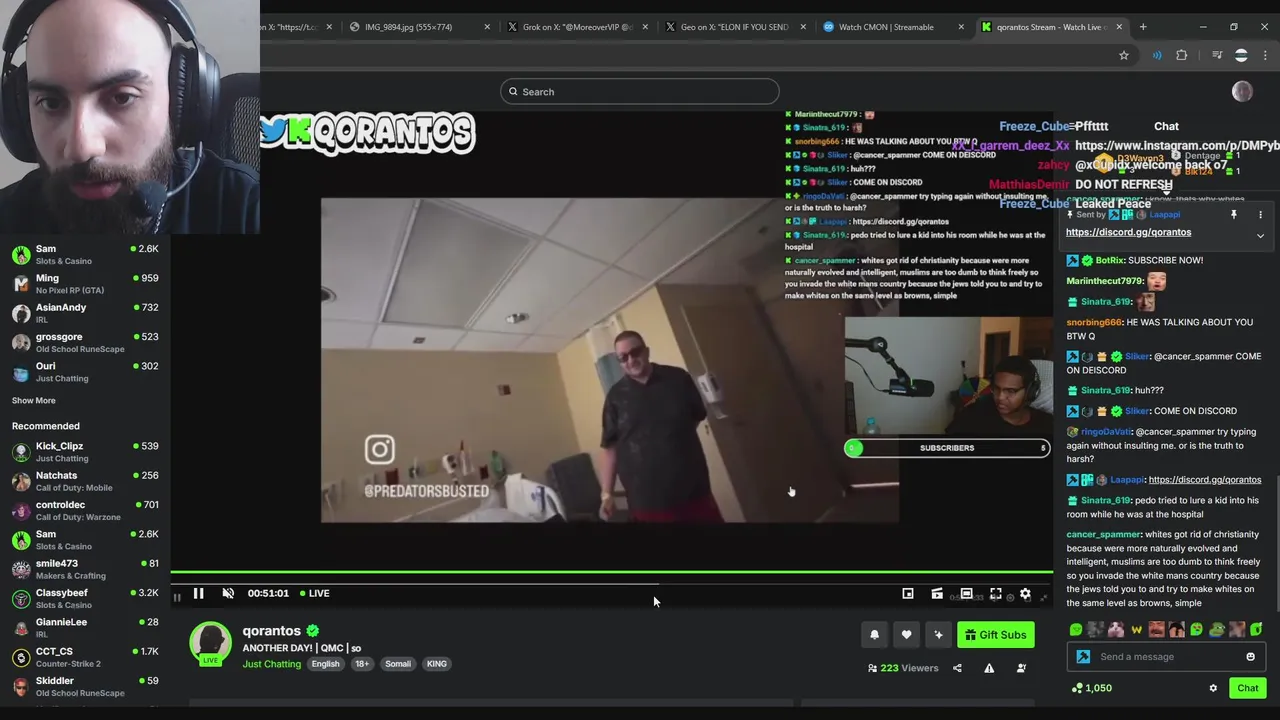Viewport: 1280px width, 720px height.
Task: Report the stream using warning icon
Action: (x=989, y=668)
